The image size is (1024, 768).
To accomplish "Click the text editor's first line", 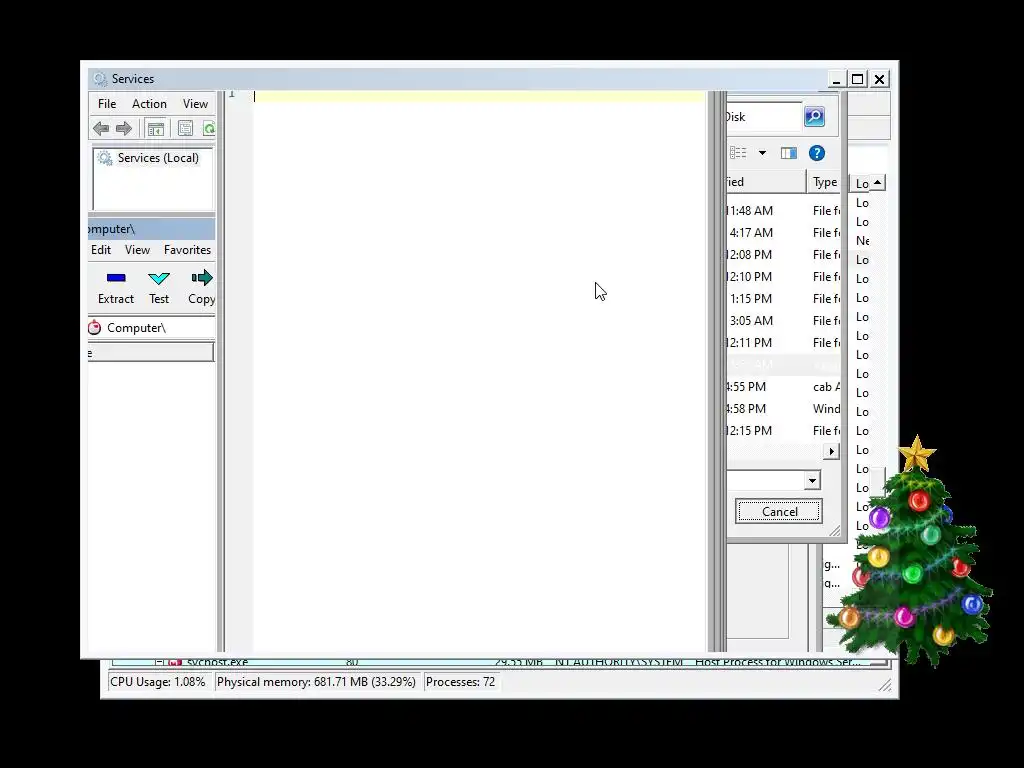I will pyautogui.click(x=479, y=97).
